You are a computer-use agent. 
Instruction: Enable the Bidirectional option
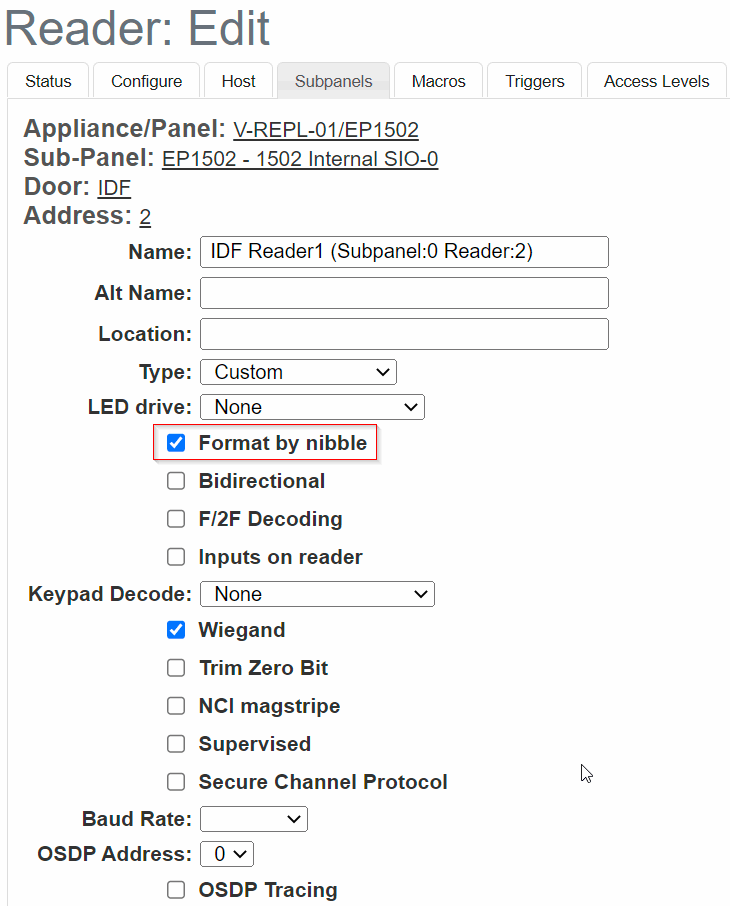[x=176, y=481]
